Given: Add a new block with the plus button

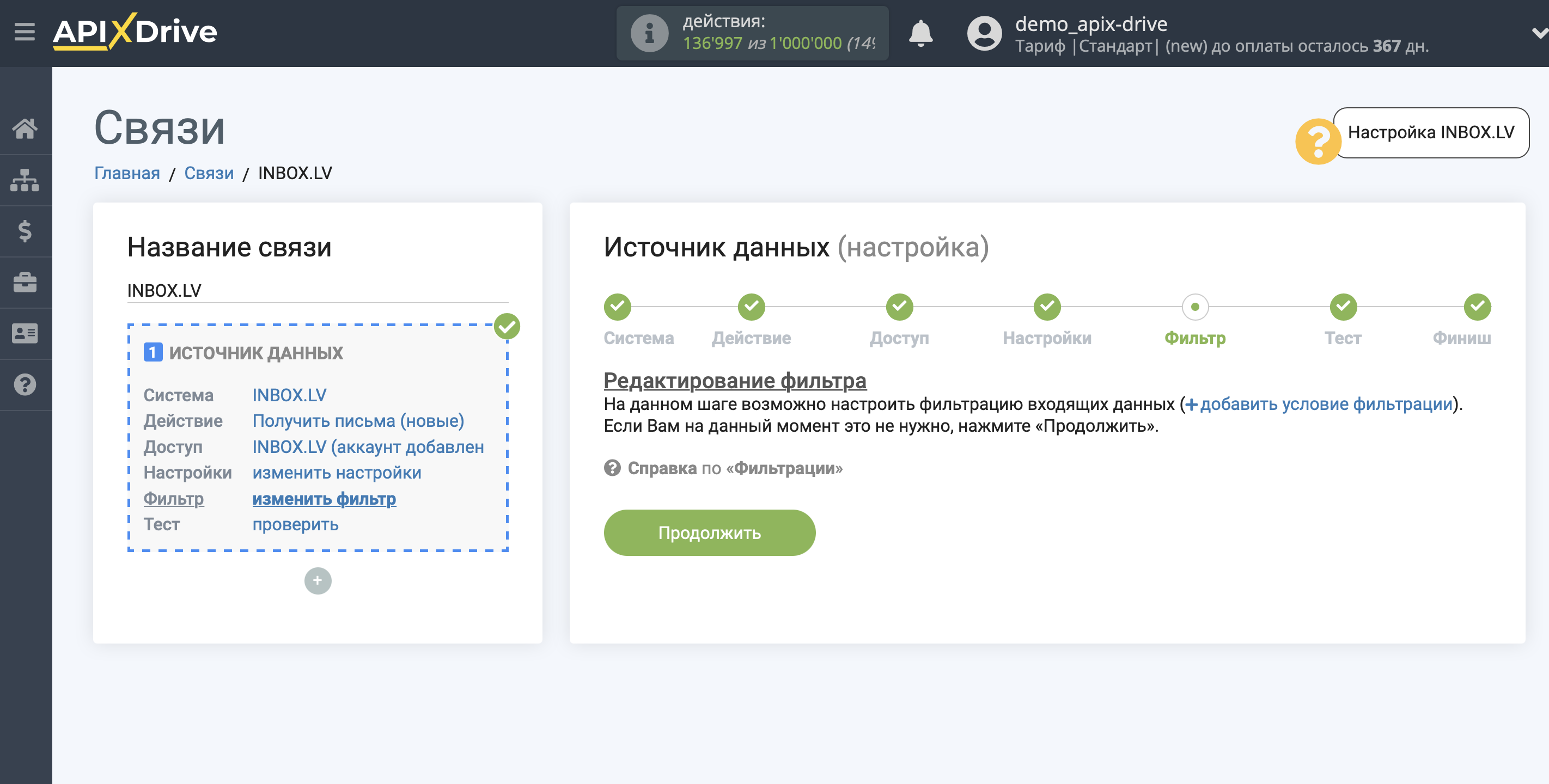Looking at the screenshot, I should [x=318, y=581].
